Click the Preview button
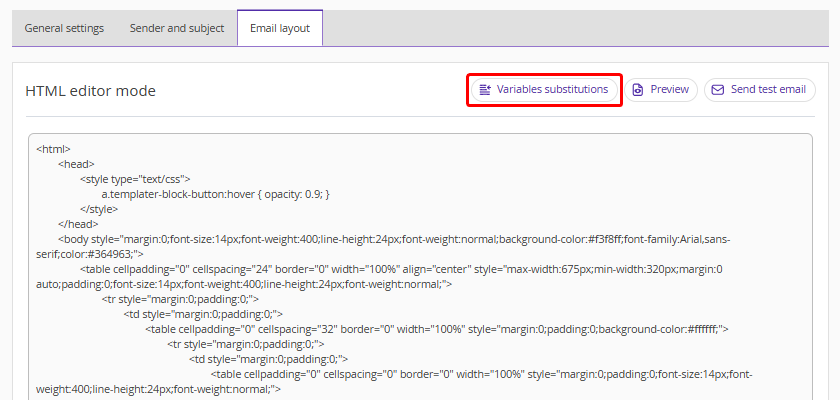840x400 pixels. [x=661, y=90]
